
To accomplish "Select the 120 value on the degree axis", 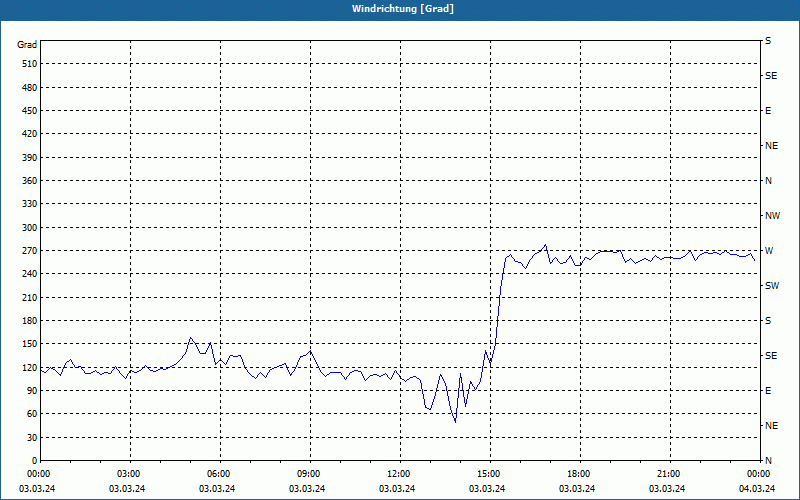I will click(30, 367).
